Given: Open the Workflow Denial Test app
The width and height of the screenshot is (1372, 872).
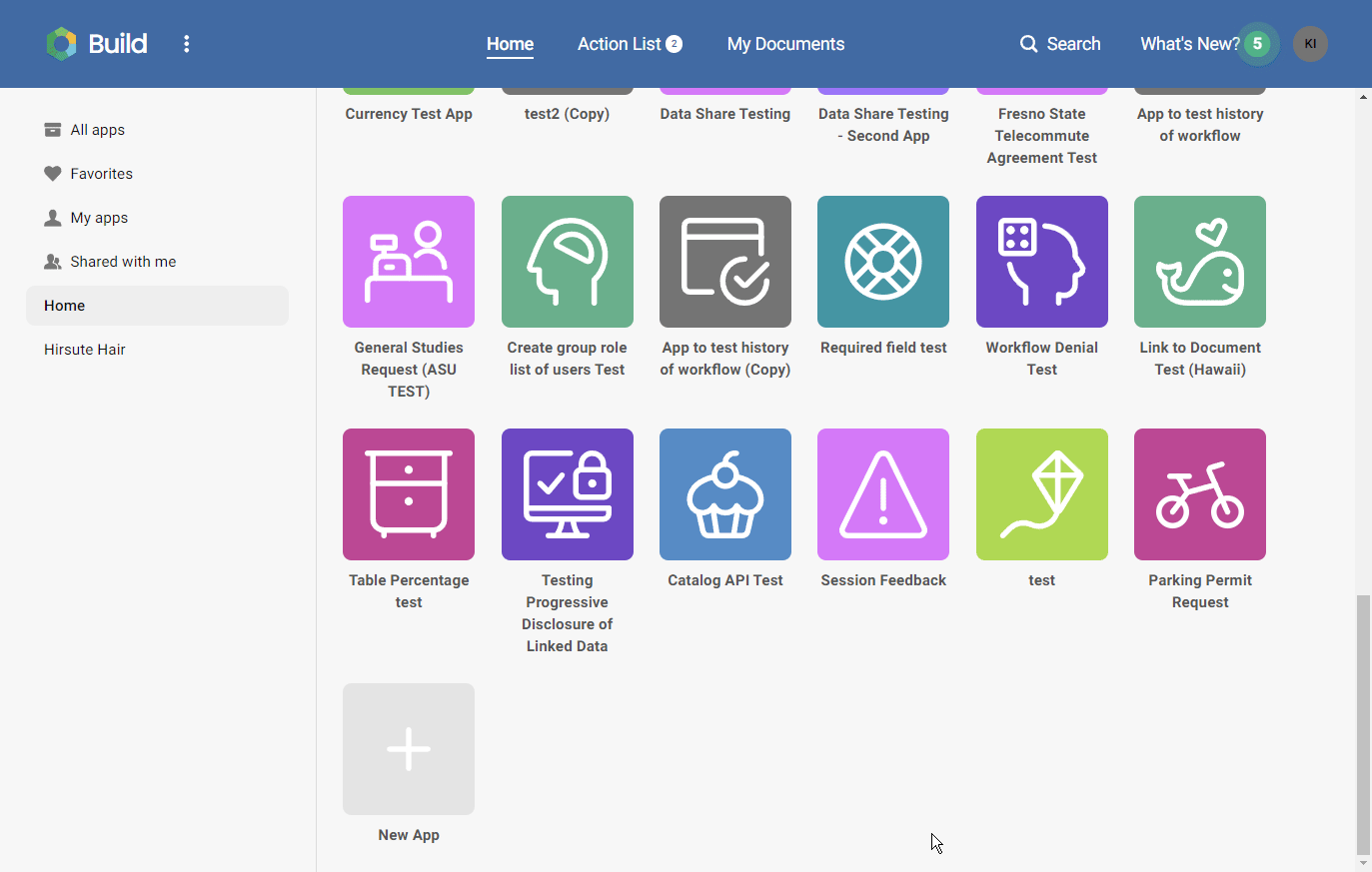Looking at the screenshot, I should (1041, 262).
